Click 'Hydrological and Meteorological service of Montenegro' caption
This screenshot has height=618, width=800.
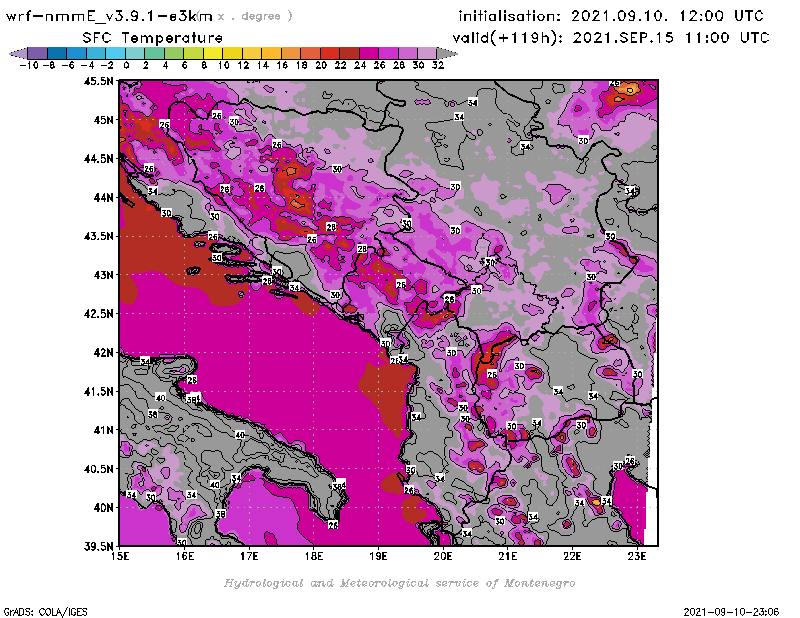click(399, 583)
